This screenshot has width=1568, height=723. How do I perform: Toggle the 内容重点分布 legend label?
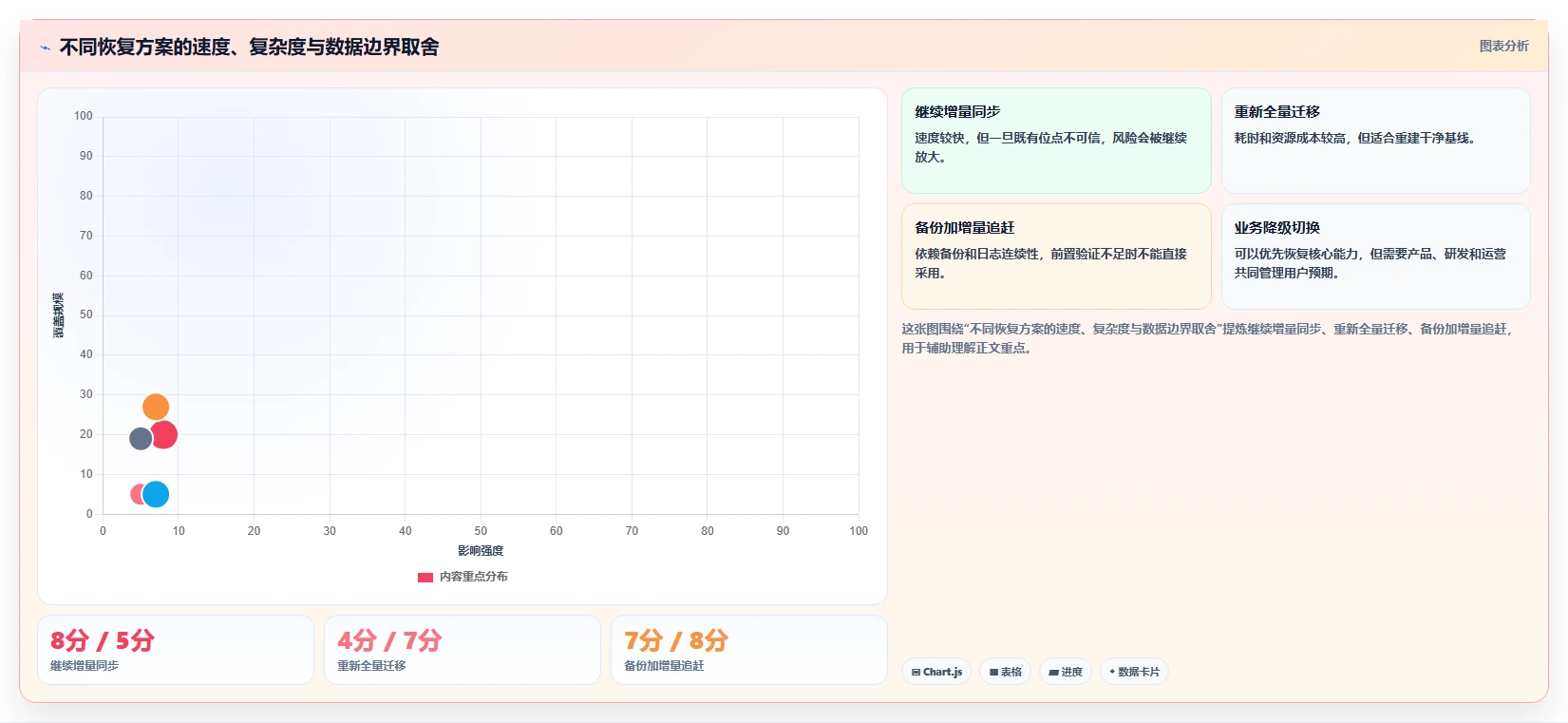coord(473,577)
